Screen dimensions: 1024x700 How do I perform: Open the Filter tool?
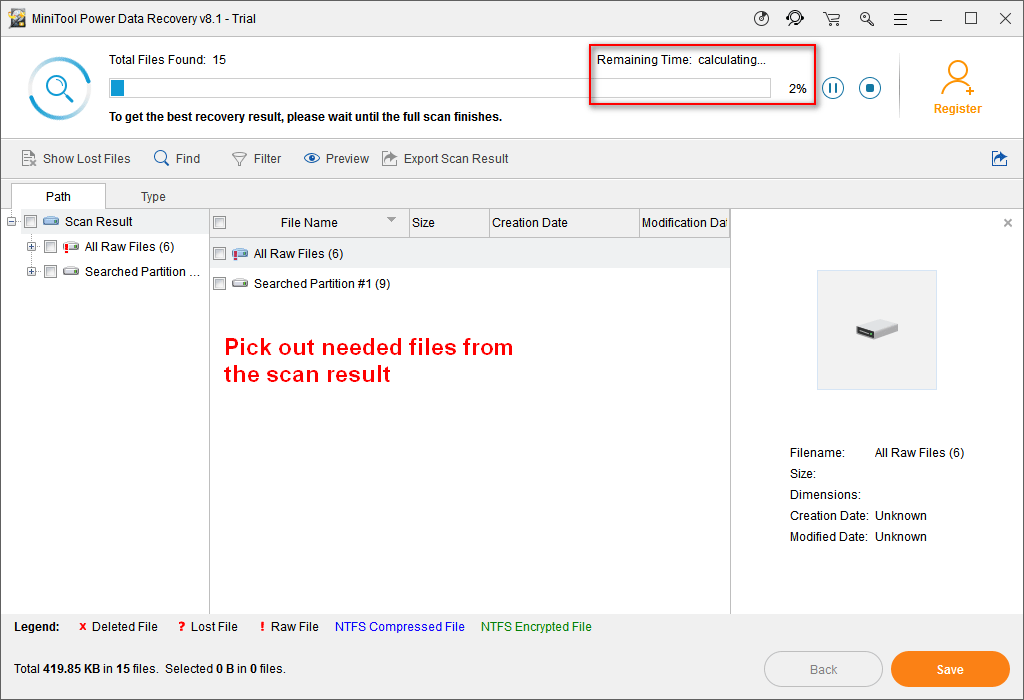(257, 159)
